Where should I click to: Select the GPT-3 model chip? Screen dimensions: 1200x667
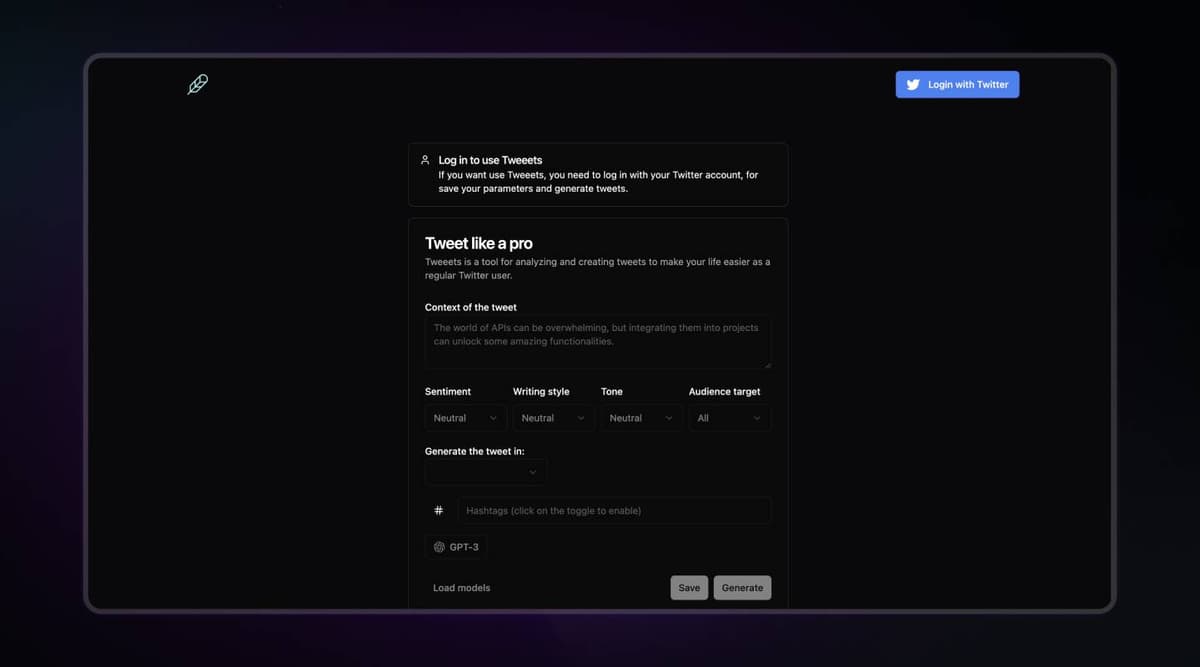pos(456,546)
